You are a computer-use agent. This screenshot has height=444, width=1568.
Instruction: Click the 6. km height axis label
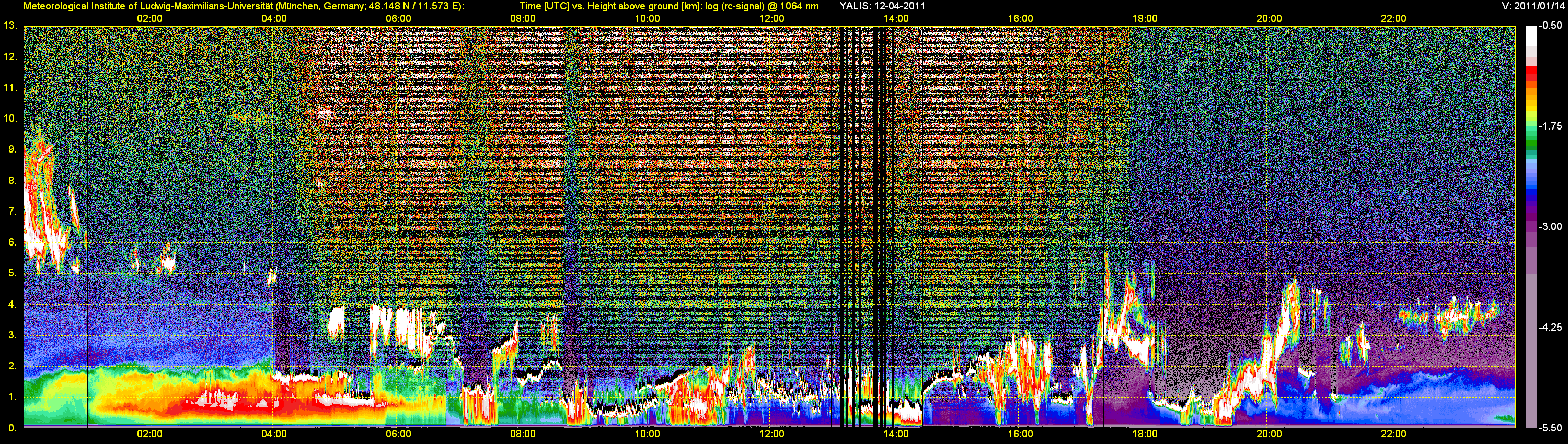[13, 242]
